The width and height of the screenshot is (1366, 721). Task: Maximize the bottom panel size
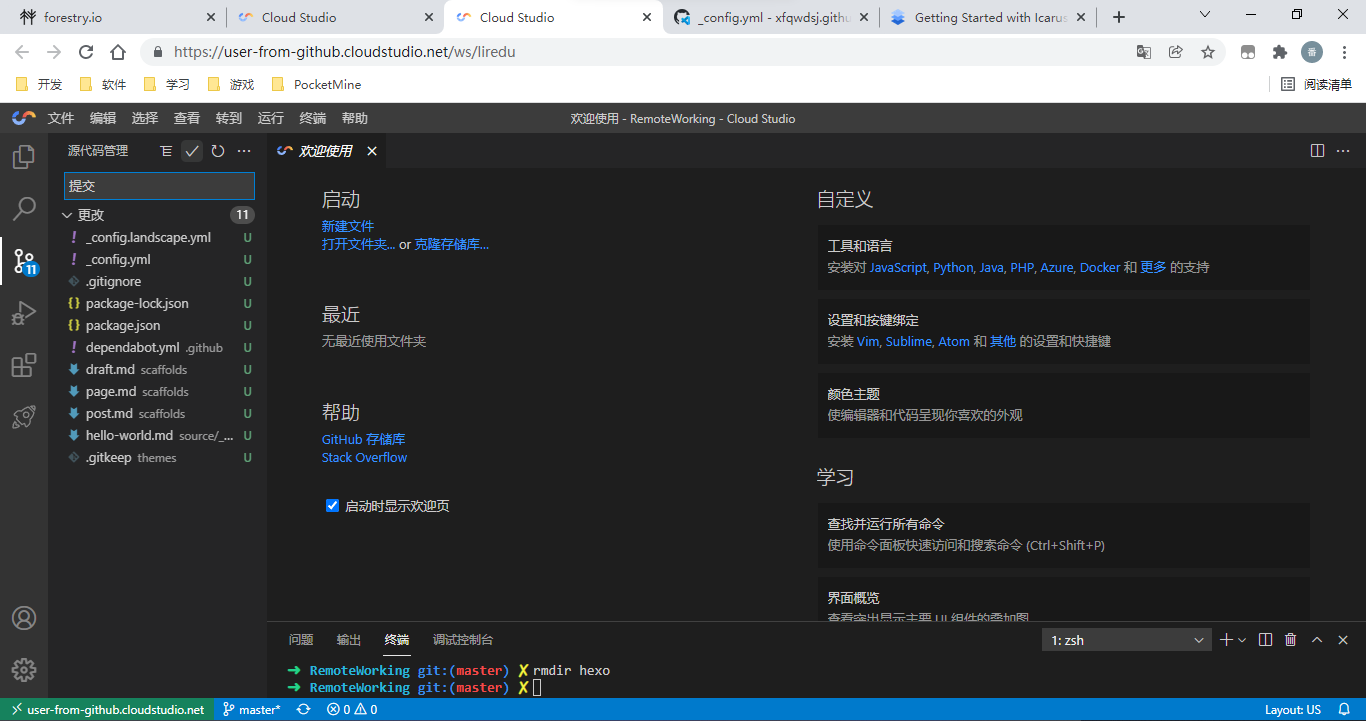coord(1317,640)
